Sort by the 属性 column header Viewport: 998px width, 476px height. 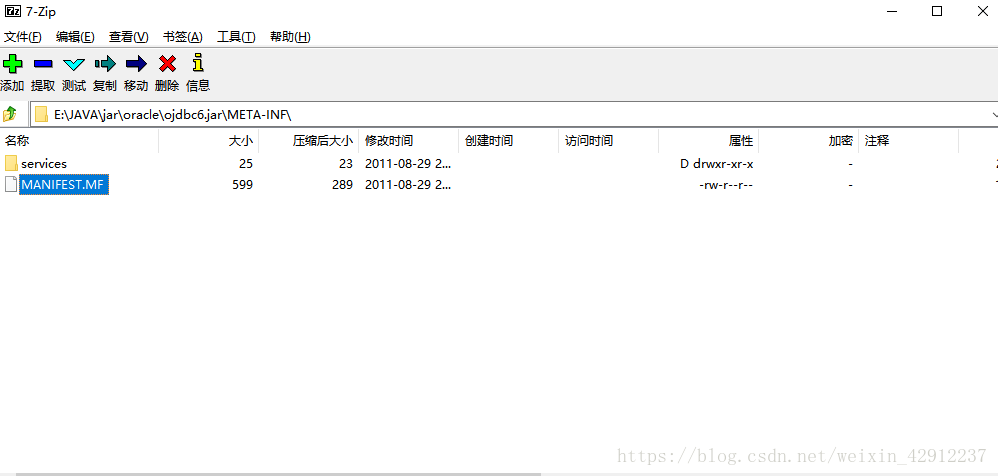(x=708, y=141)
